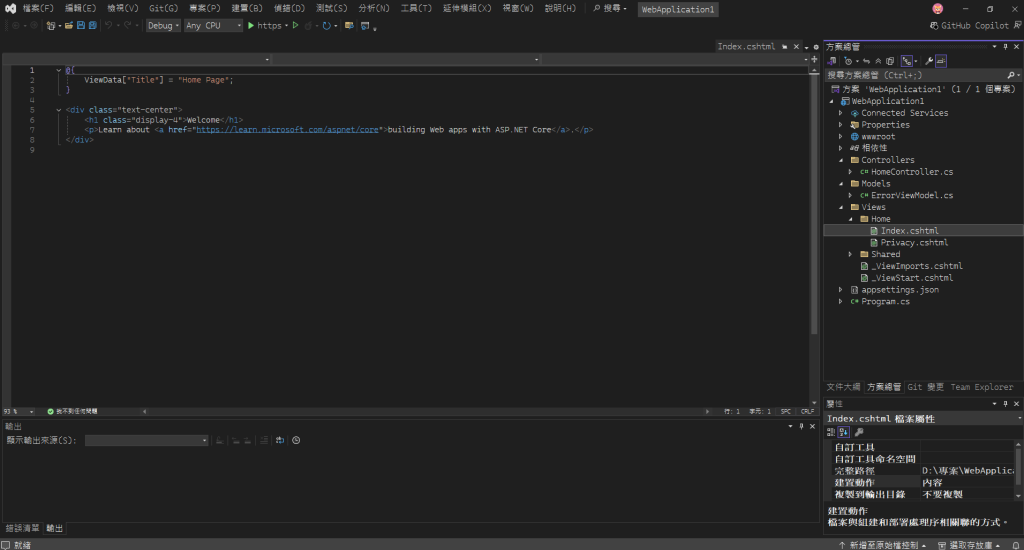
Task: Click the editor settings gear icon
Action: [x=816, y=47]
